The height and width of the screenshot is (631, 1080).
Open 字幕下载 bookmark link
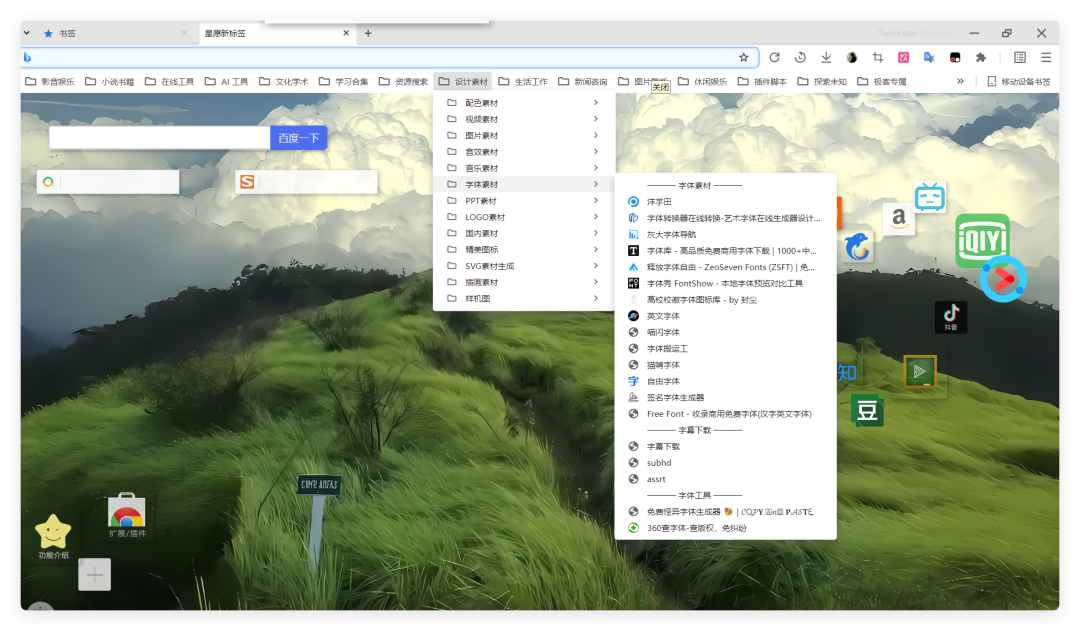click(725, 446)
